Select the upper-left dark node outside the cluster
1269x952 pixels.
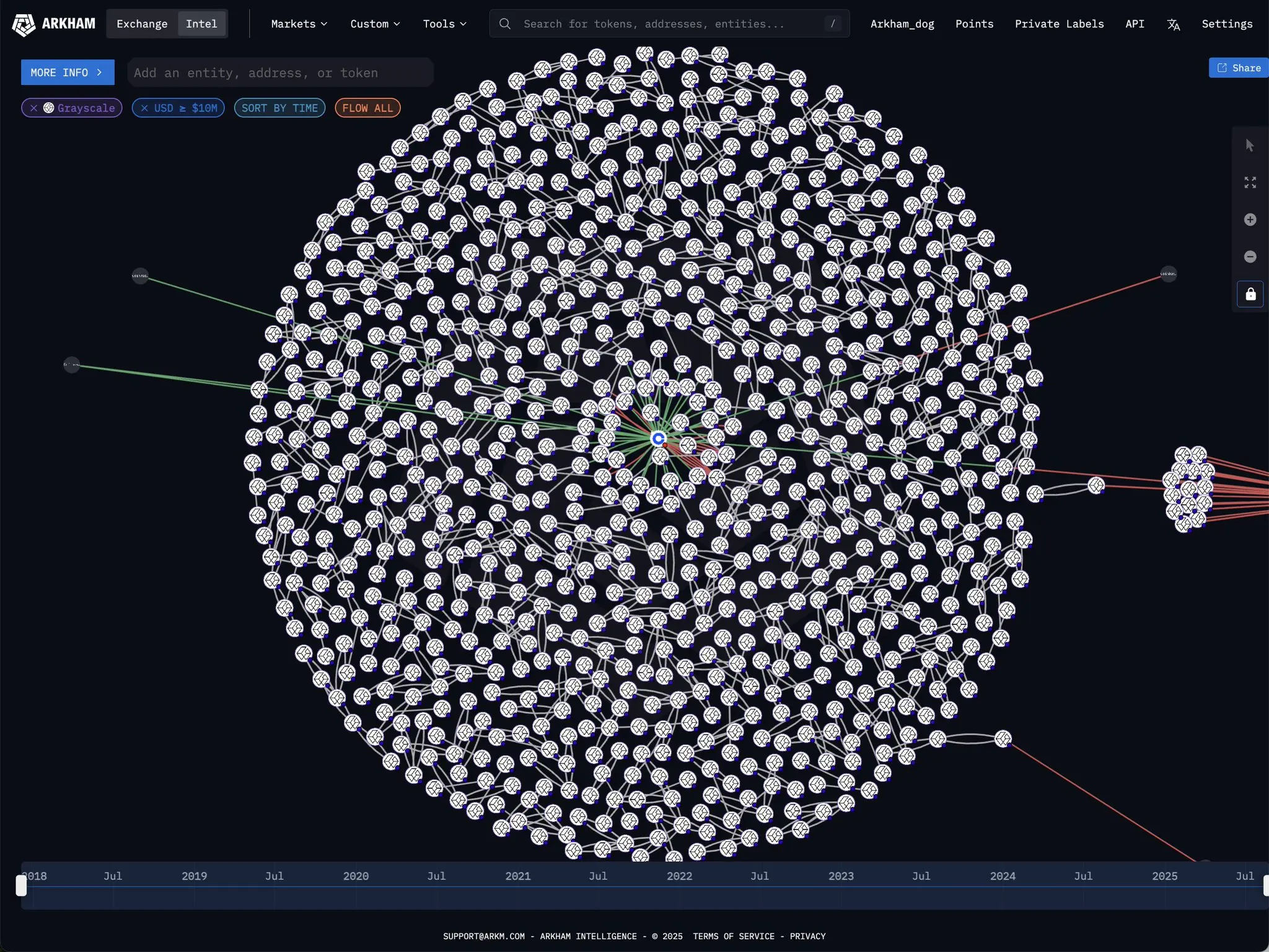[x=140, y=276]
